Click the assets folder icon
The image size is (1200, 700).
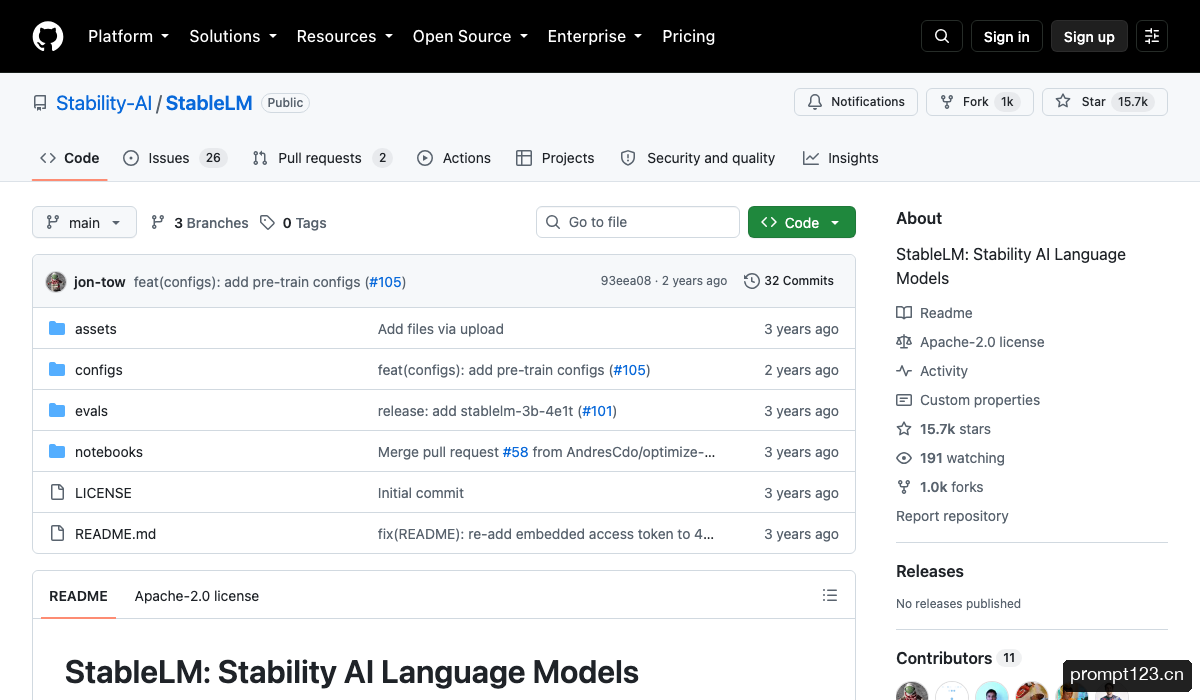[57, 329]
